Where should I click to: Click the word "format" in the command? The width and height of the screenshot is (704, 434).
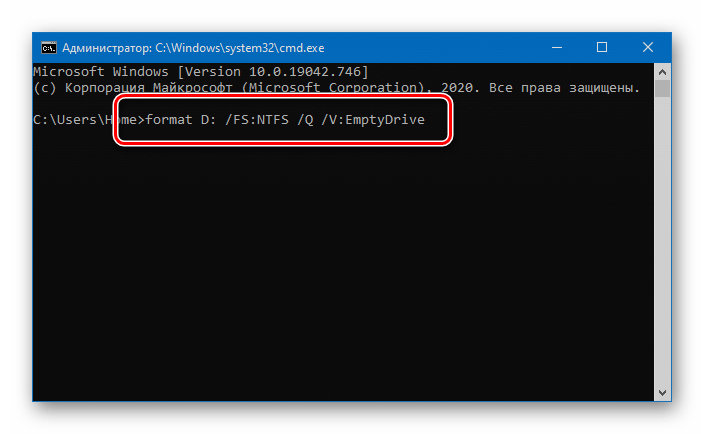coord(169,123)
